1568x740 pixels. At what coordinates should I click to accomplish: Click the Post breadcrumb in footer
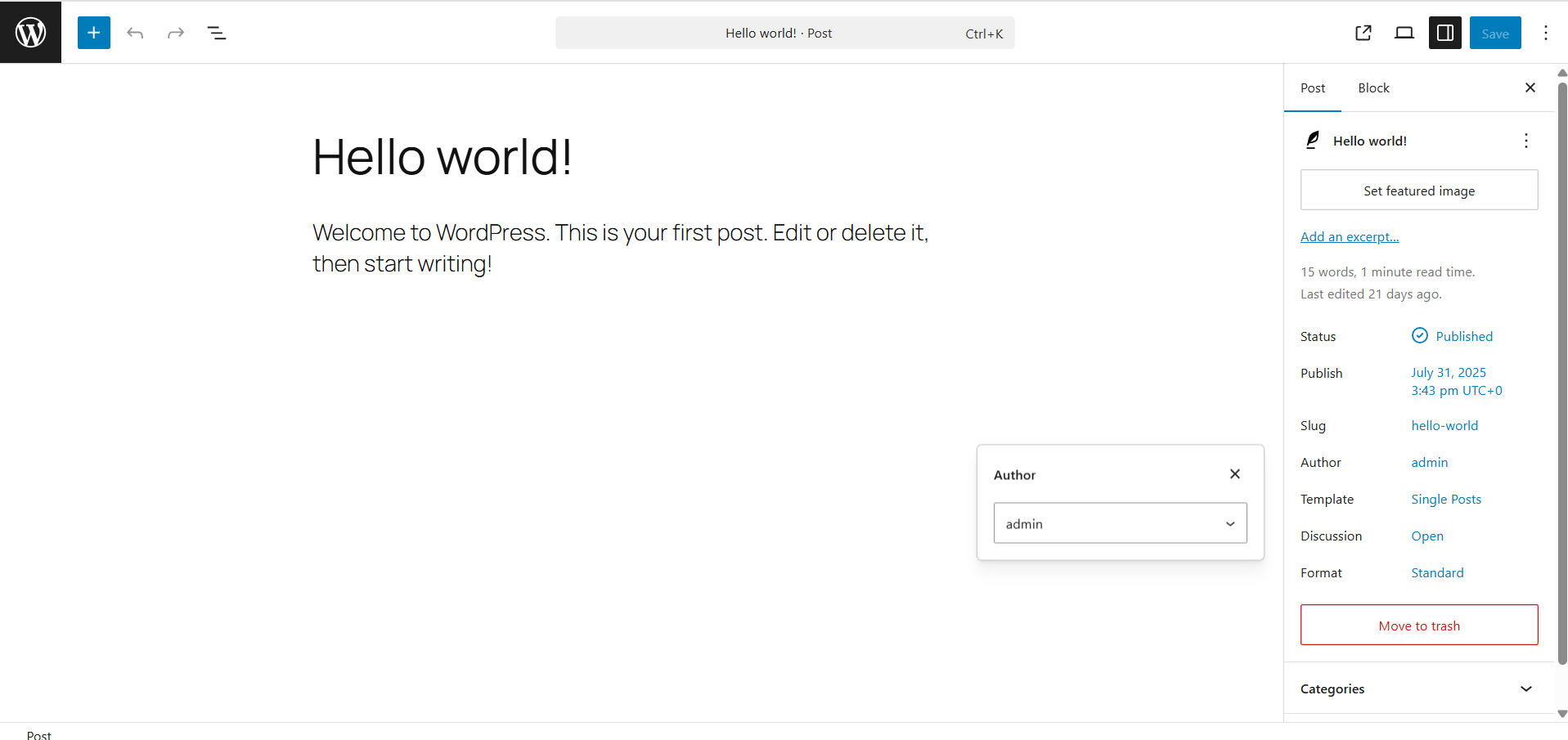[x=39, y=734]
